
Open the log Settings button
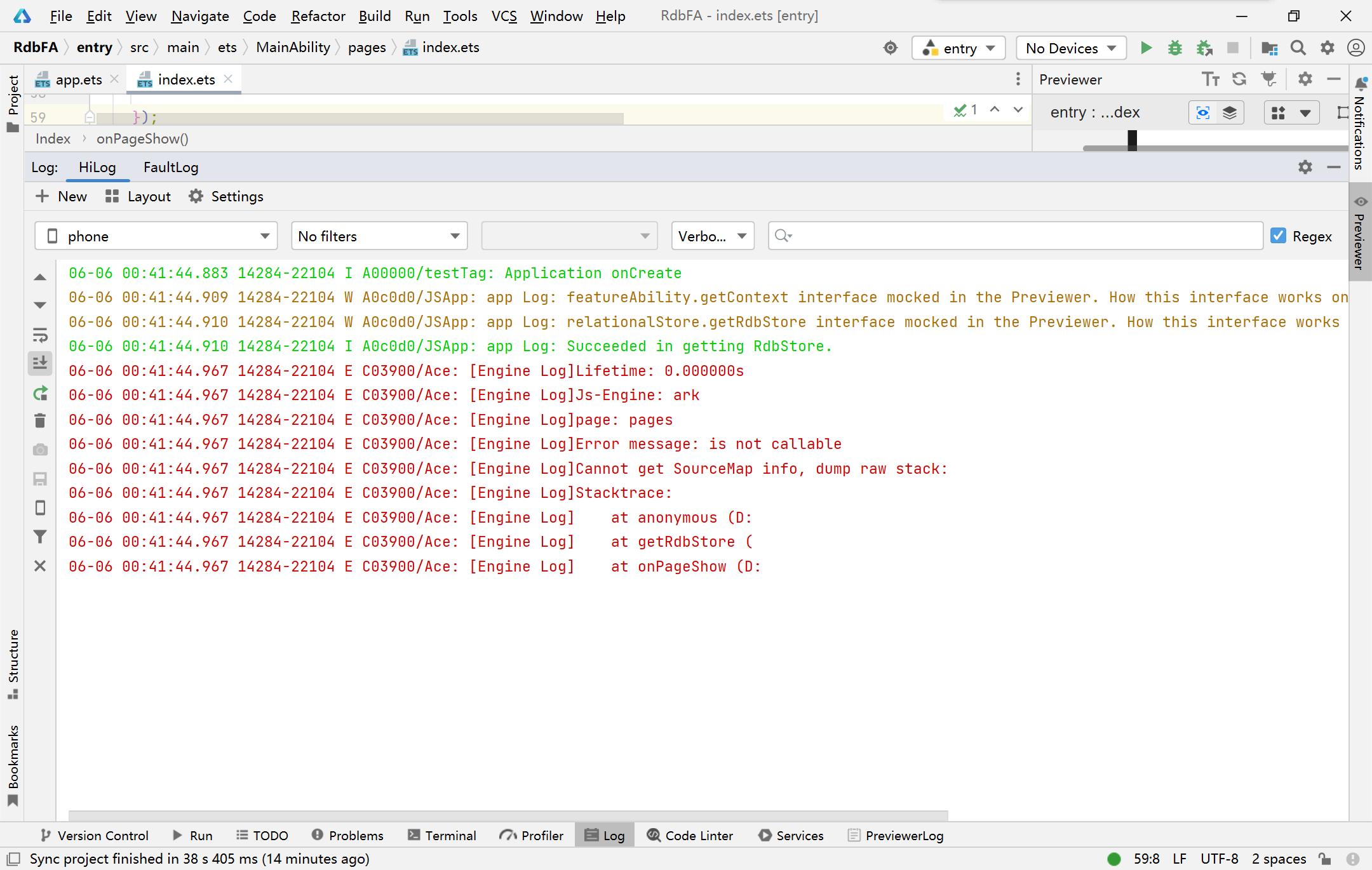pos(226,196)
